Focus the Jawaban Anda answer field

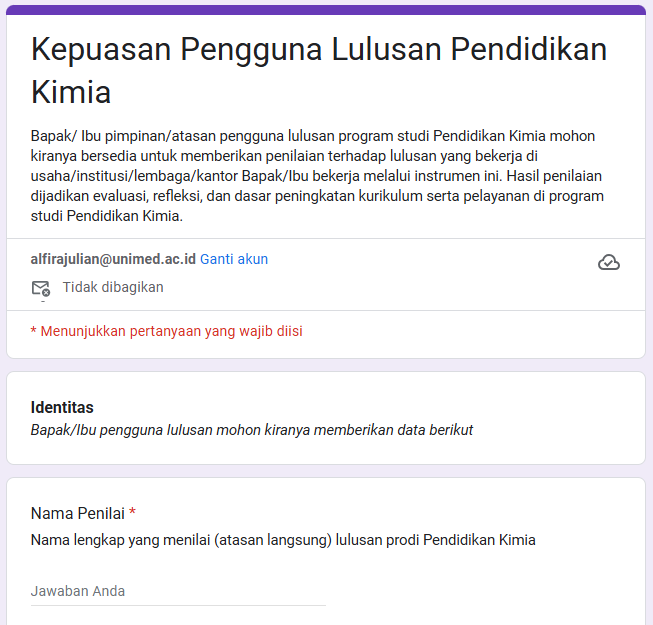tap(178, 591)
